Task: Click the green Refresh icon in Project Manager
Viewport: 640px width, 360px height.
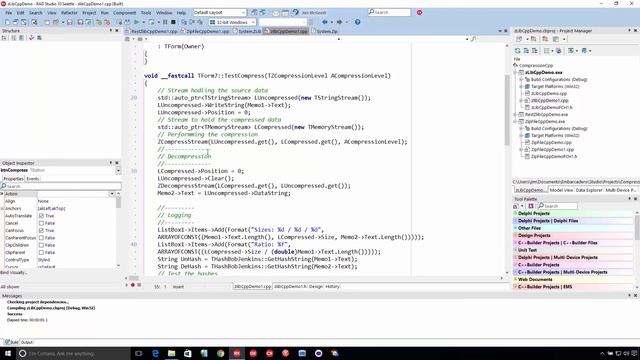Action: click(518, 51)
